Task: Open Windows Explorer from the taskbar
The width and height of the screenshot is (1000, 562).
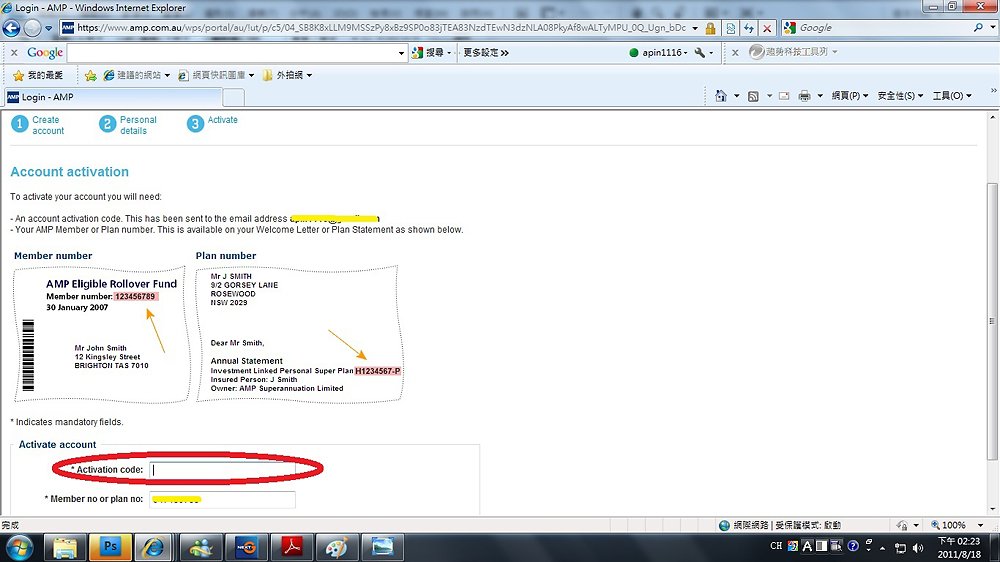Action: tap(64, 547)
